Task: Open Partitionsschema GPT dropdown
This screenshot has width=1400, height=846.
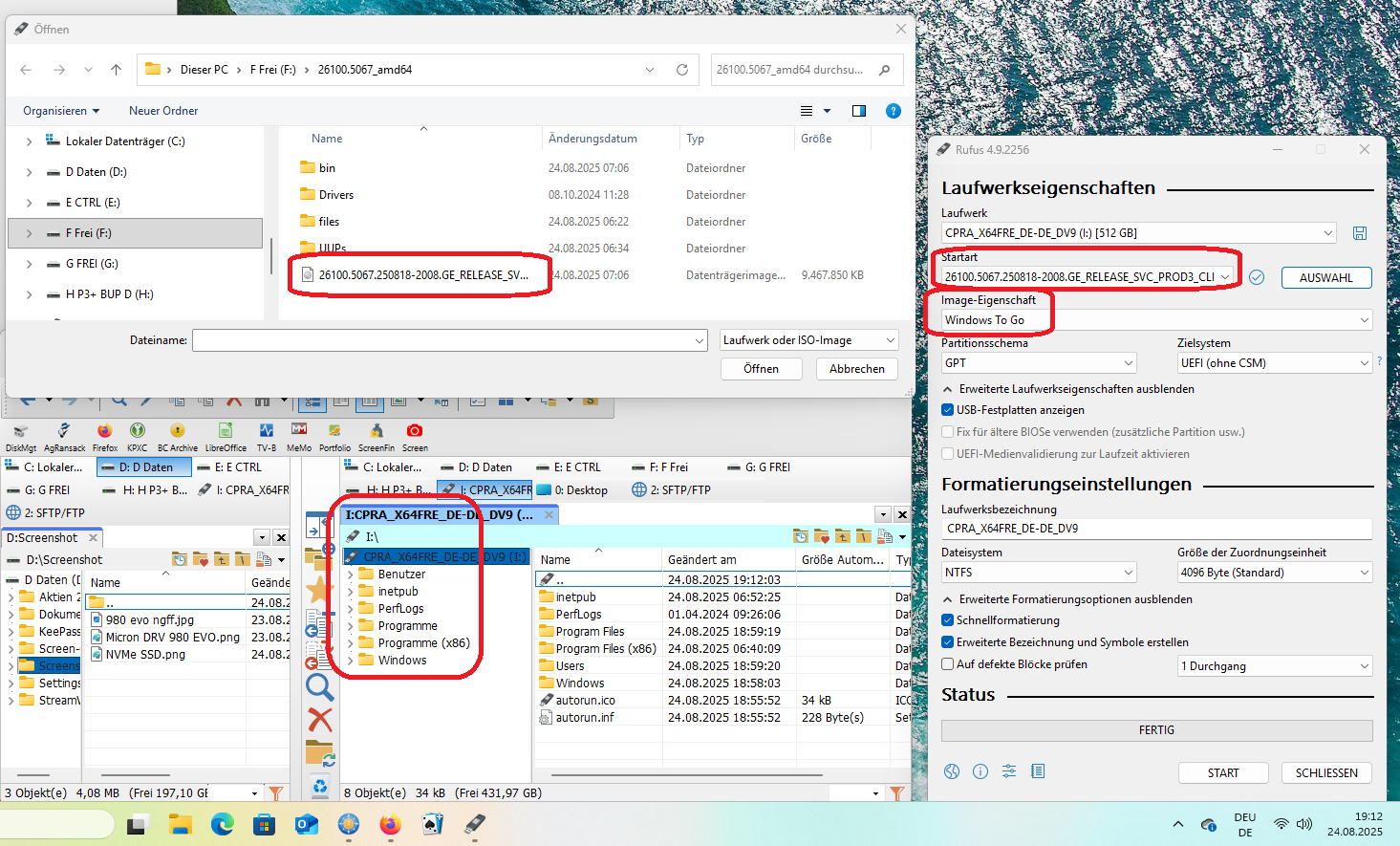Action: (x=1039, y=363)
